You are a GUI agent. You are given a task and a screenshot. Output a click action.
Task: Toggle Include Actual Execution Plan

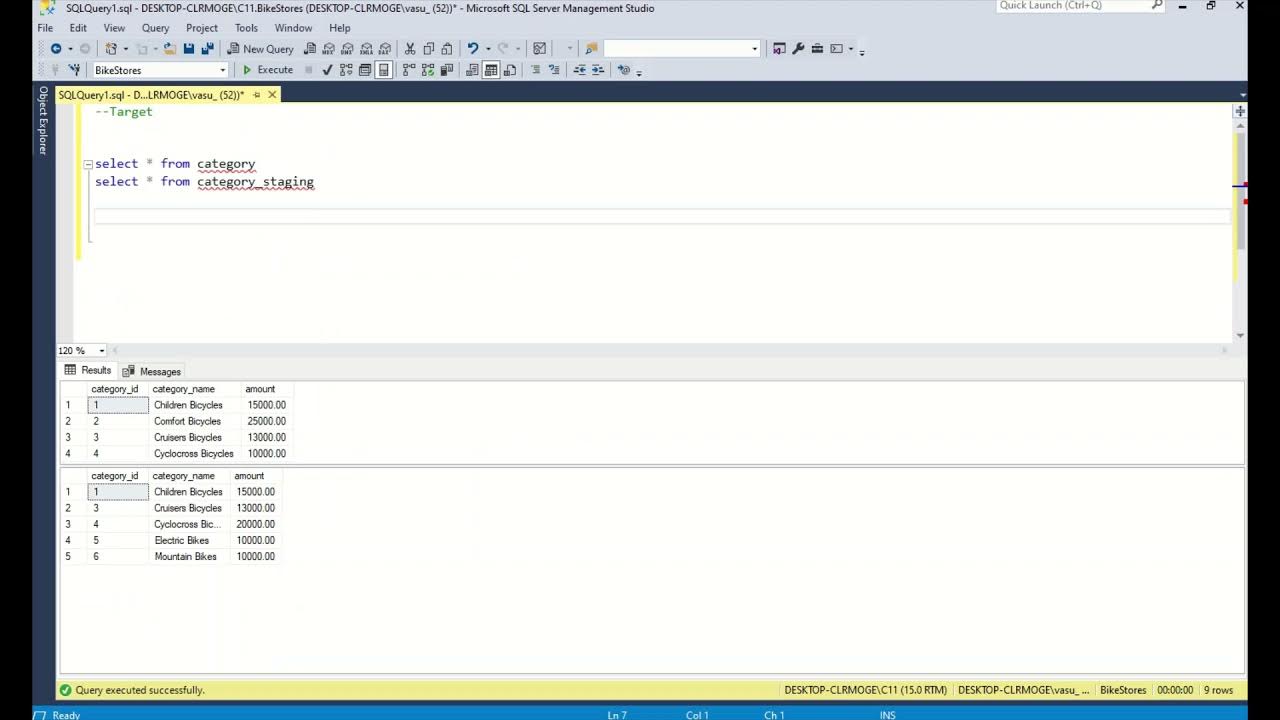click(409, 70)
